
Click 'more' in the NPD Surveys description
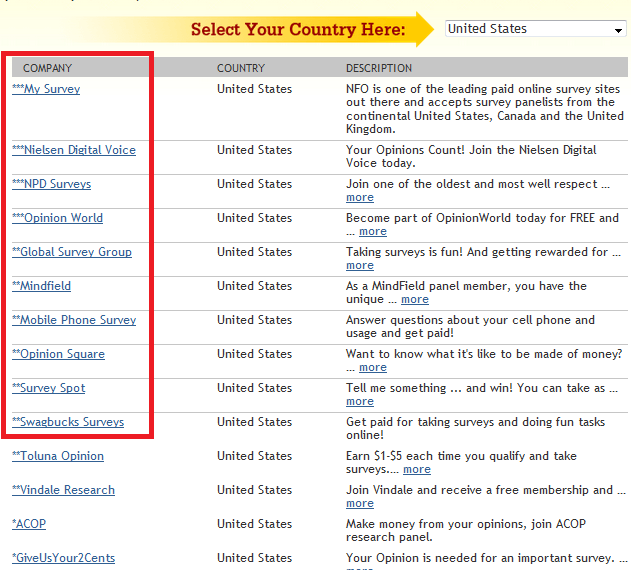(360, 198)
